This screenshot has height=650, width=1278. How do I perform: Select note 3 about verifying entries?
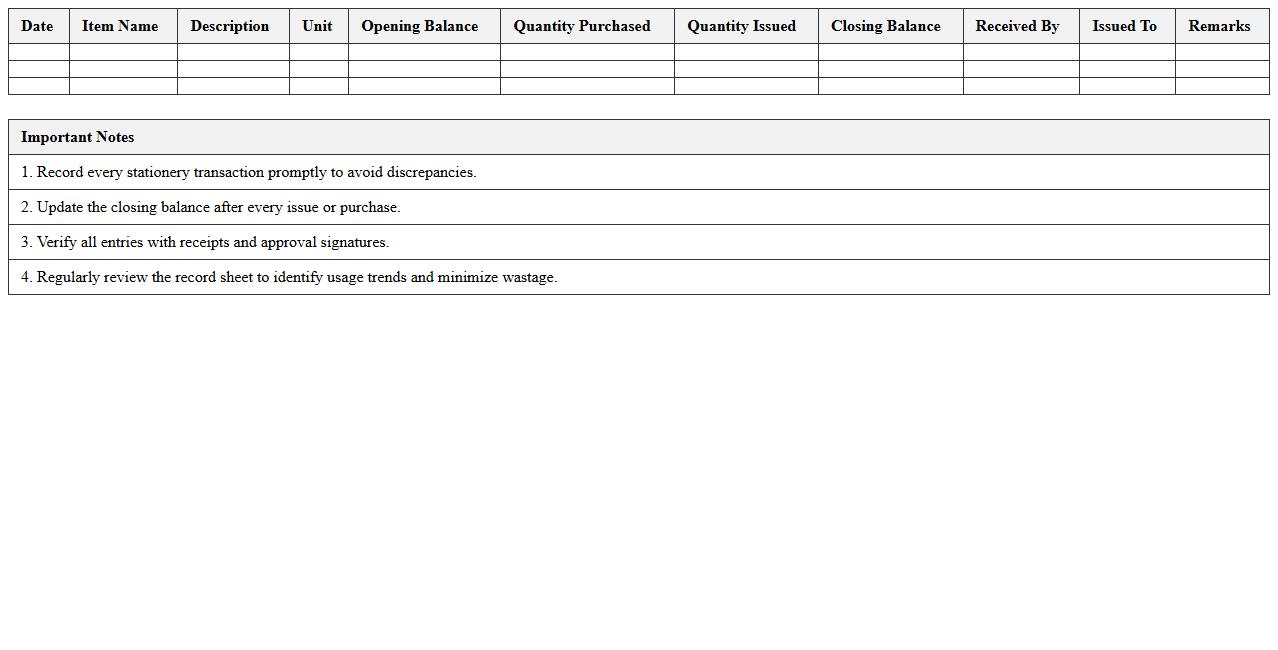(205, 242)
